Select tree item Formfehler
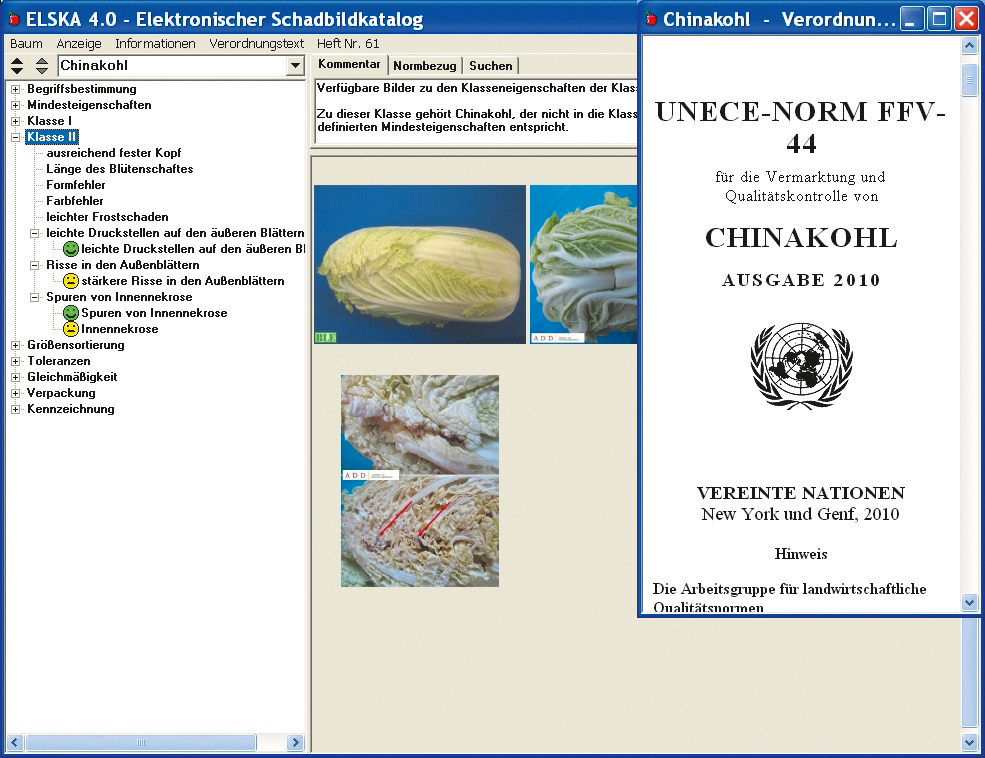985x758 pixels. (75, 185)
